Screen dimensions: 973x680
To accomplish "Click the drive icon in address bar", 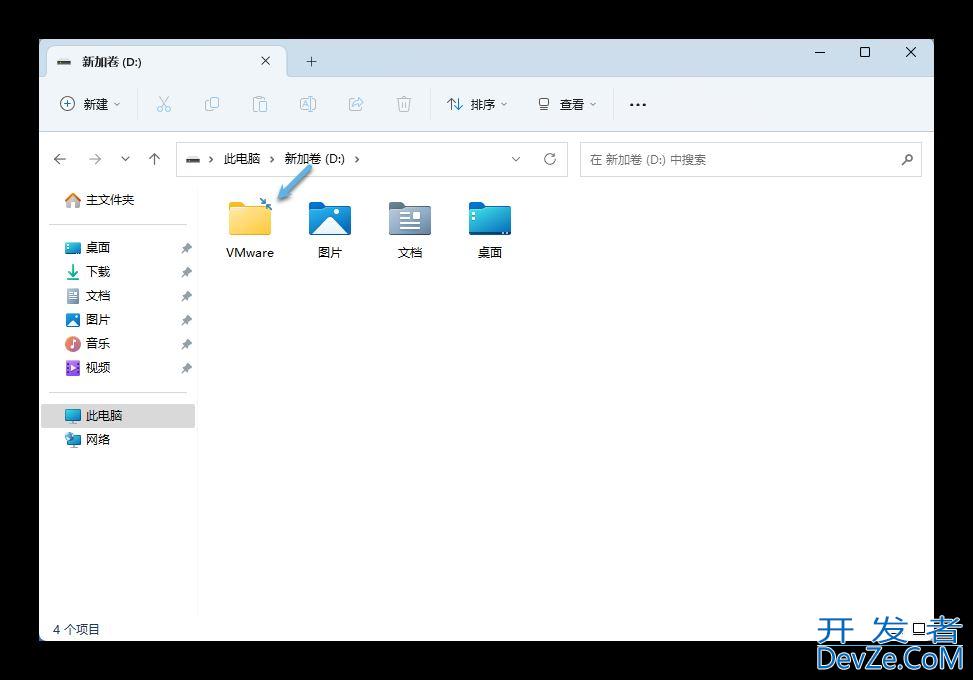I will (x=193, y=159).
